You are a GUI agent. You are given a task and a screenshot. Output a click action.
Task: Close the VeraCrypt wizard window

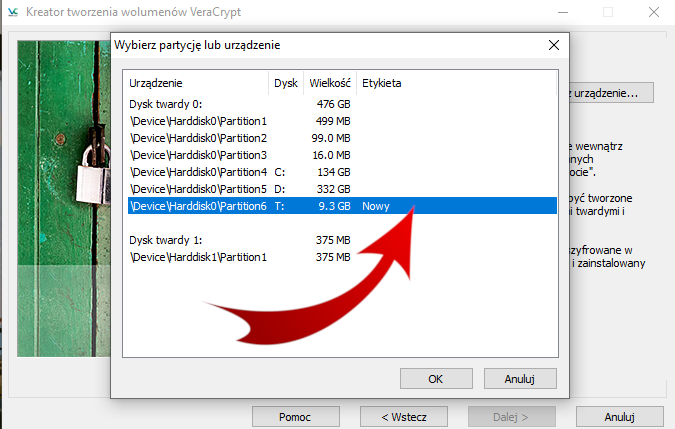click(654, 12)
